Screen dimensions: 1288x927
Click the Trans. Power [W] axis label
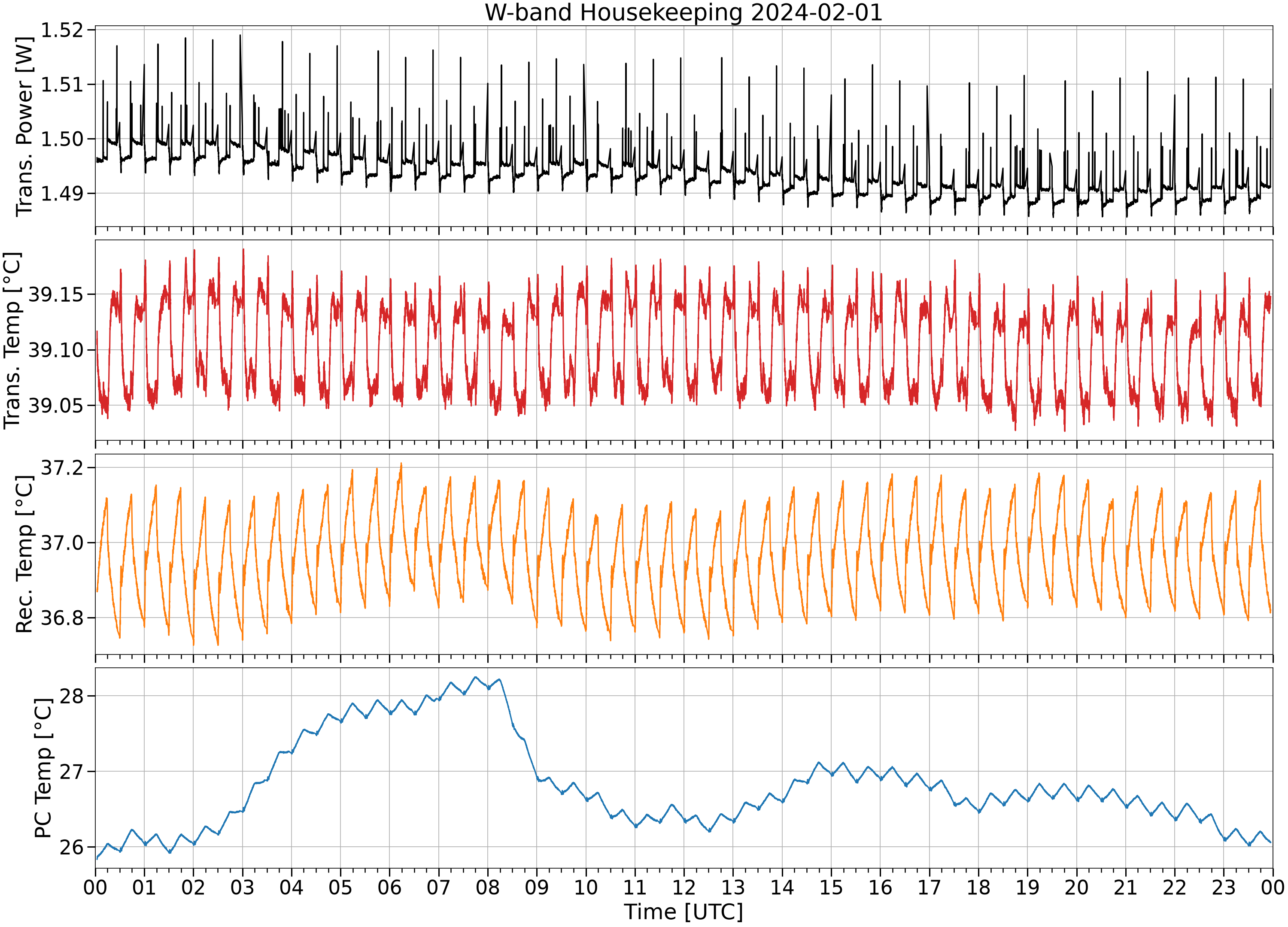click(24, 127)
